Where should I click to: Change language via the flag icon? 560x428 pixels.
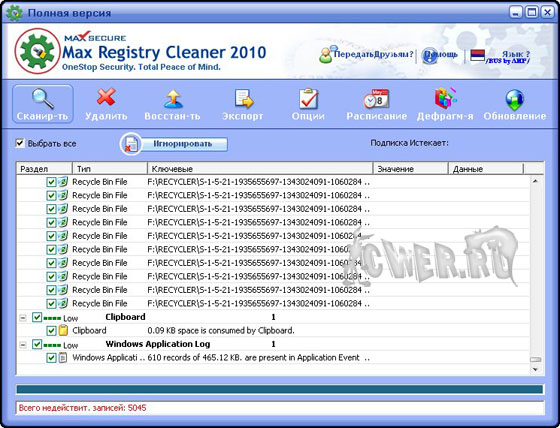point(478,55)
